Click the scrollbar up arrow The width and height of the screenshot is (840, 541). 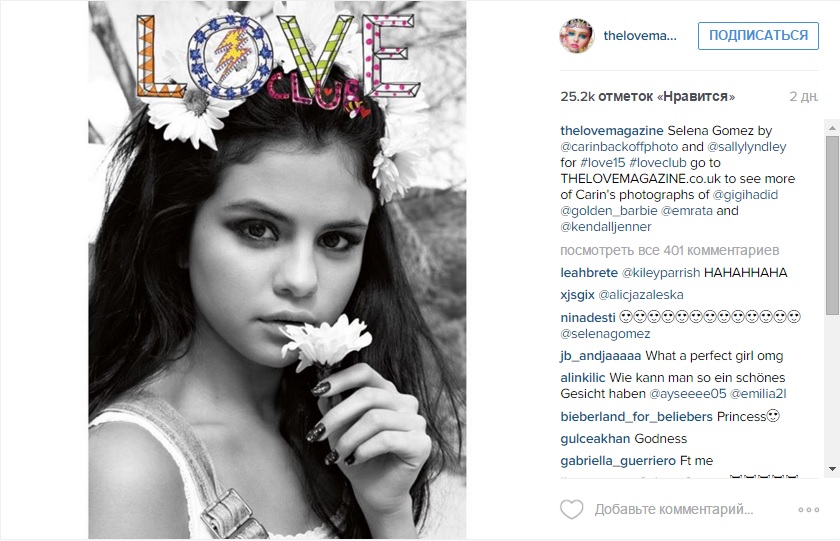832,128
